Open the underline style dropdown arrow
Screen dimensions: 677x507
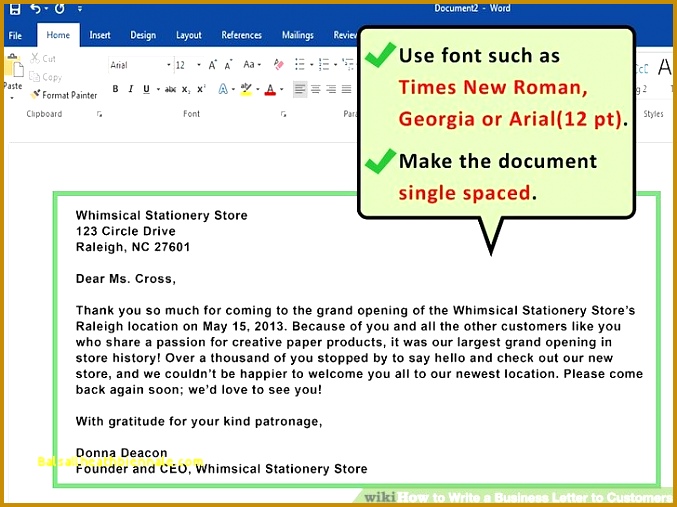pos(158,89)
